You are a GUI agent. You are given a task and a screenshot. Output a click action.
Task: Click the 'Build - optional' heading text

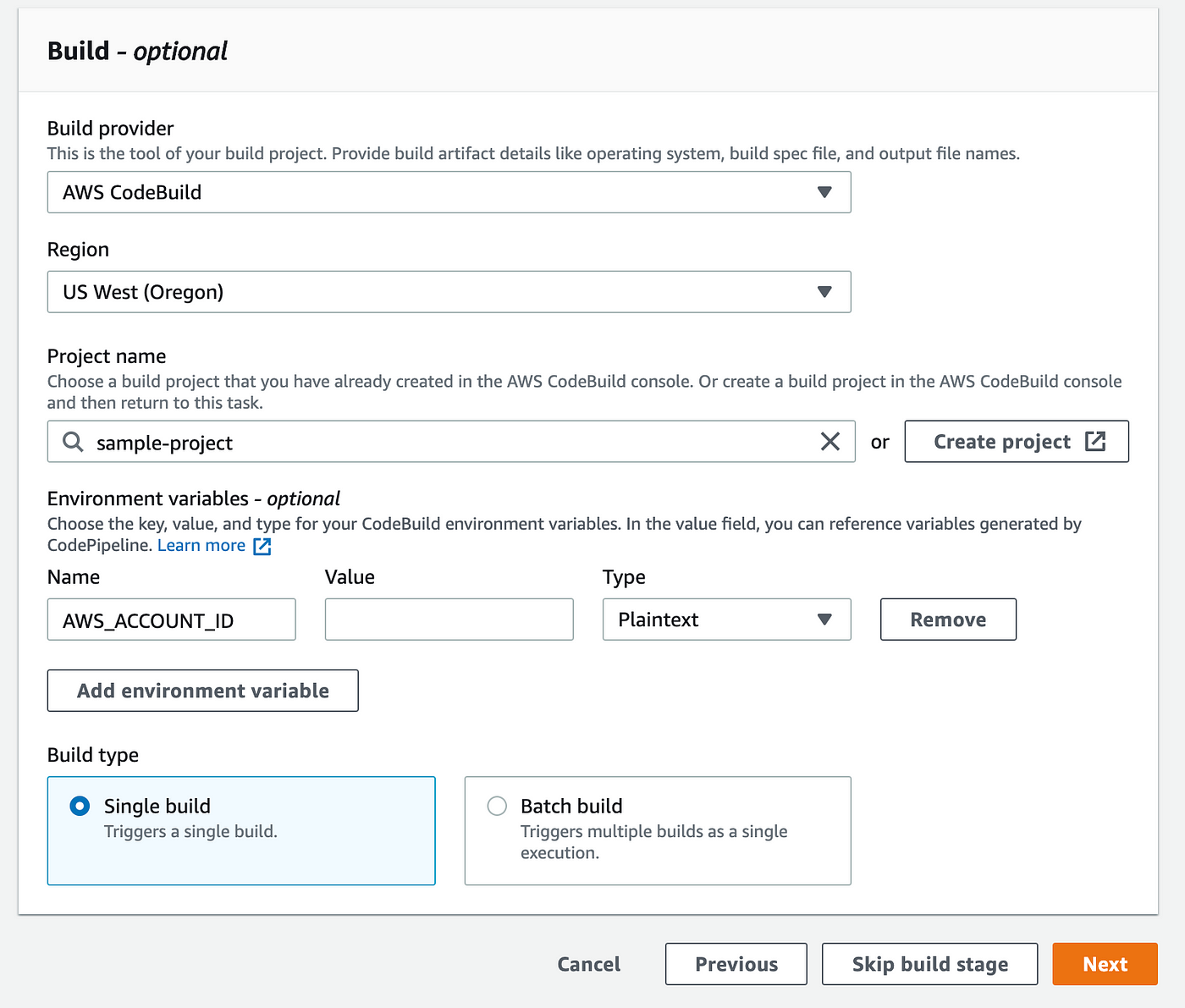click(x=137, y=51)
